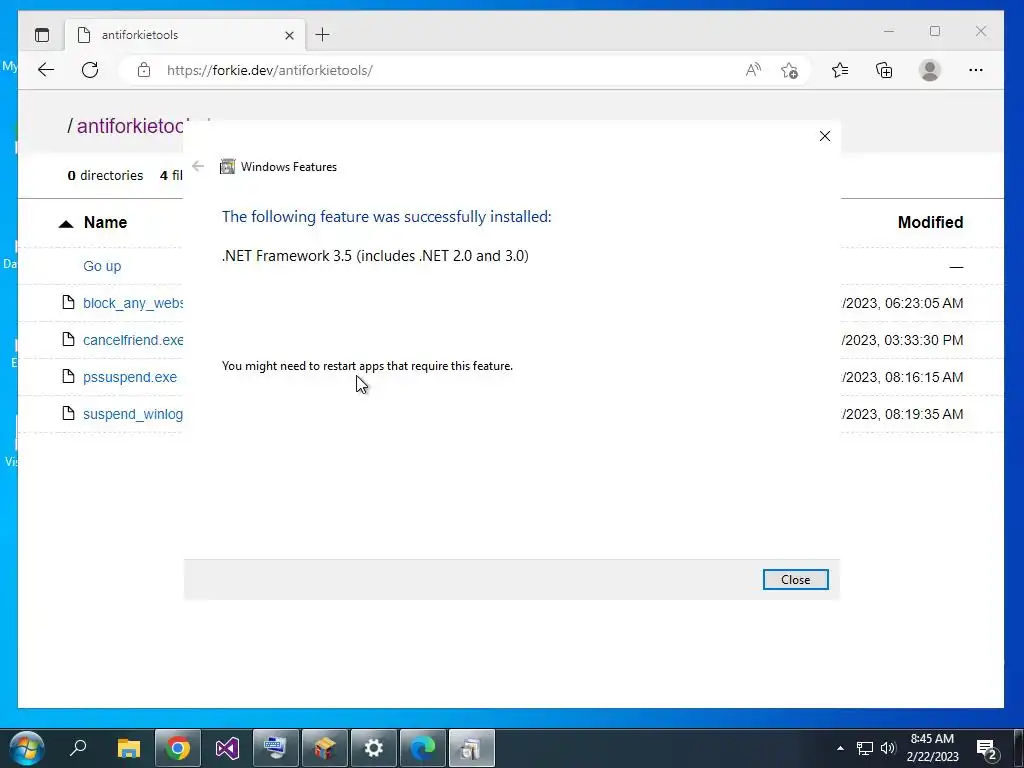Add this page to favorites
The width and height of the screenshot is (1024, 768).
(x=789, y=70)
